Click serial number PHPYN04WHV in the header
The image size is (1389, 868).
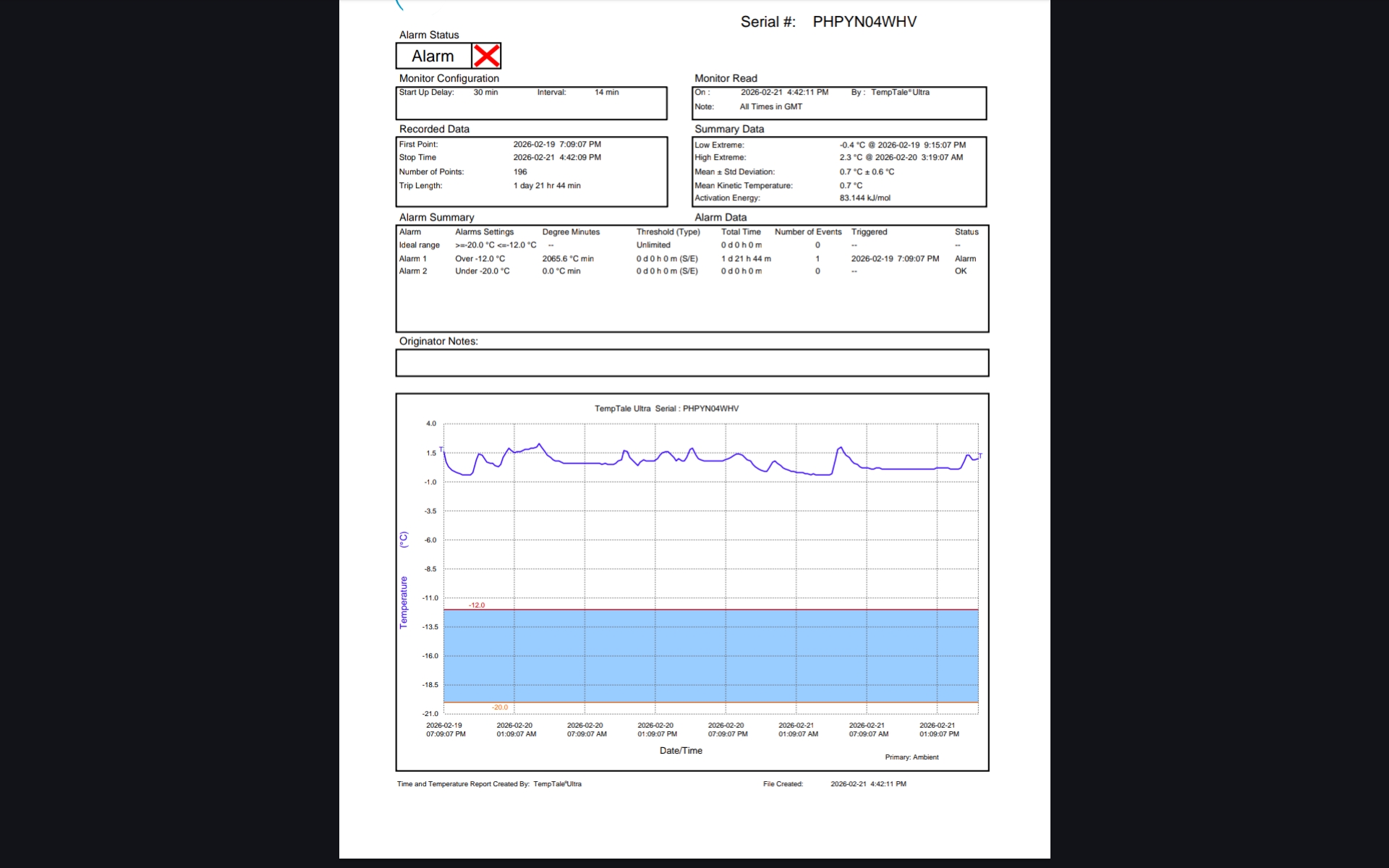[864, 22]
